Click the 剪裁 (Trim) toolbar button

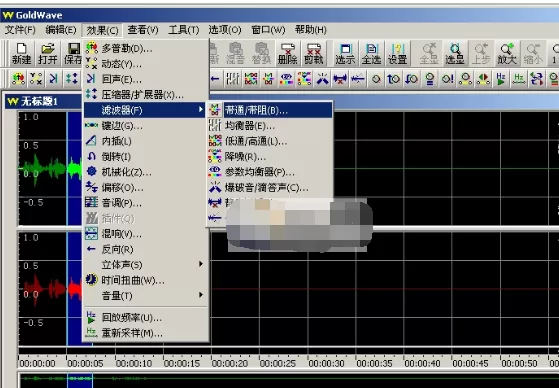pos(313,53)
